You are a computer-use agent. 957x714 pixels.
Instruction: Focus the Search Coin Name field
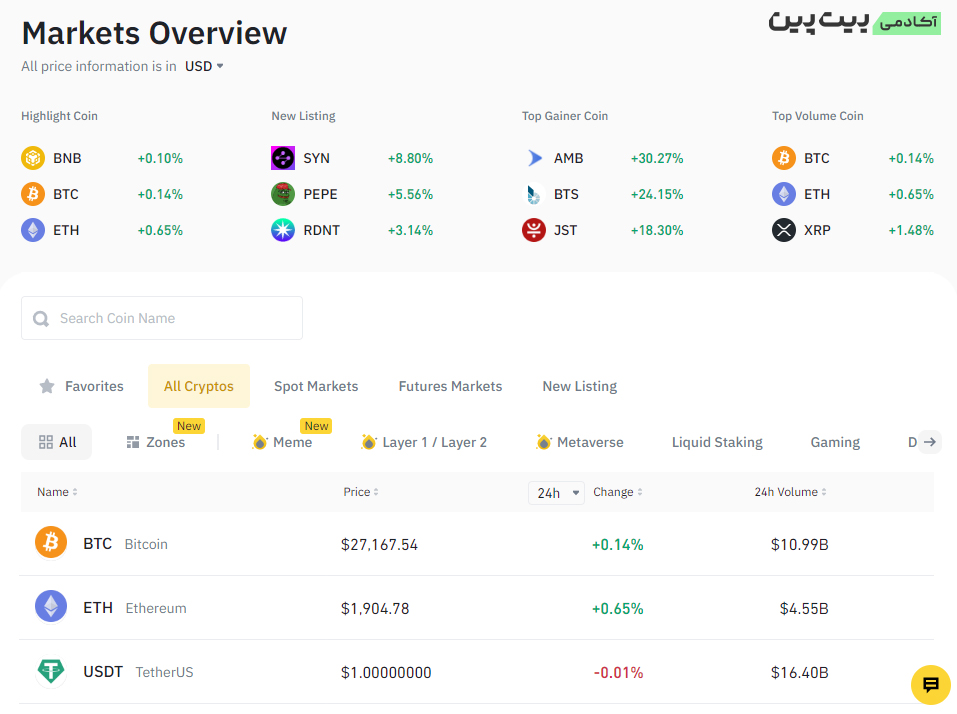pos(162,318)
